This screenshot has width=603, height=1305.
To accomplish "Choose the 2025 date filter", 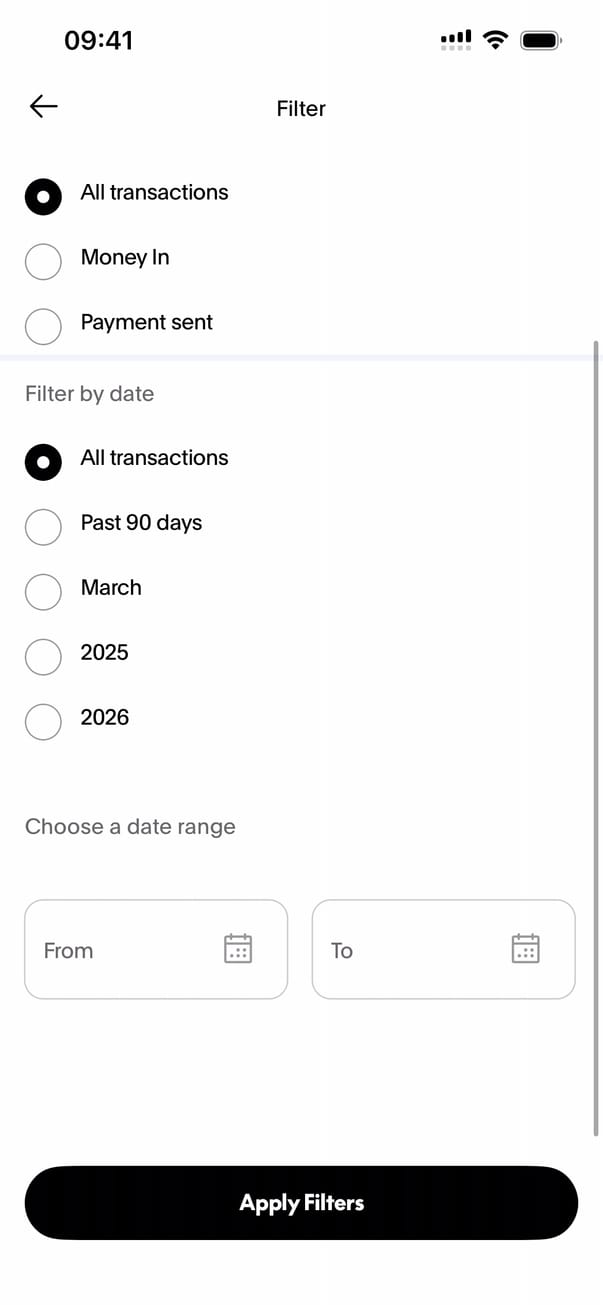I will click(43, 655).
